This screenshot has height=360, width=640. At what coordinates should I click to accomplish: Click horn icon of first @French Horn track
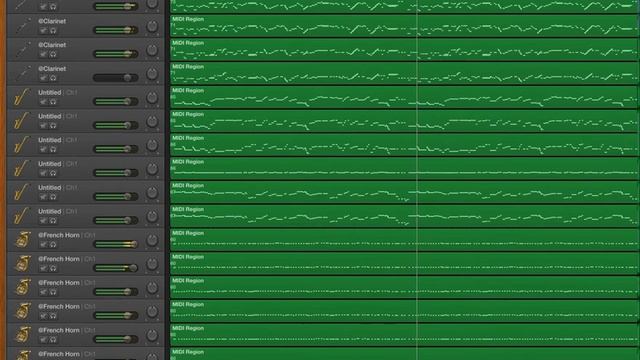coord(23,240)
